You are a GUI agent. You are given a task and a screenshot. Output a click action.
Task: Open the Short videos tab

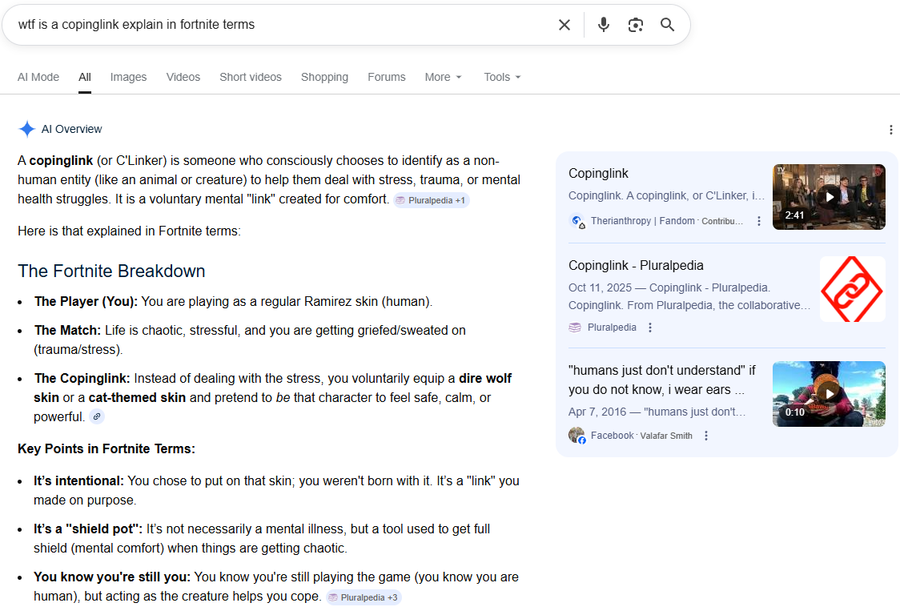click(x=250, y=77)
